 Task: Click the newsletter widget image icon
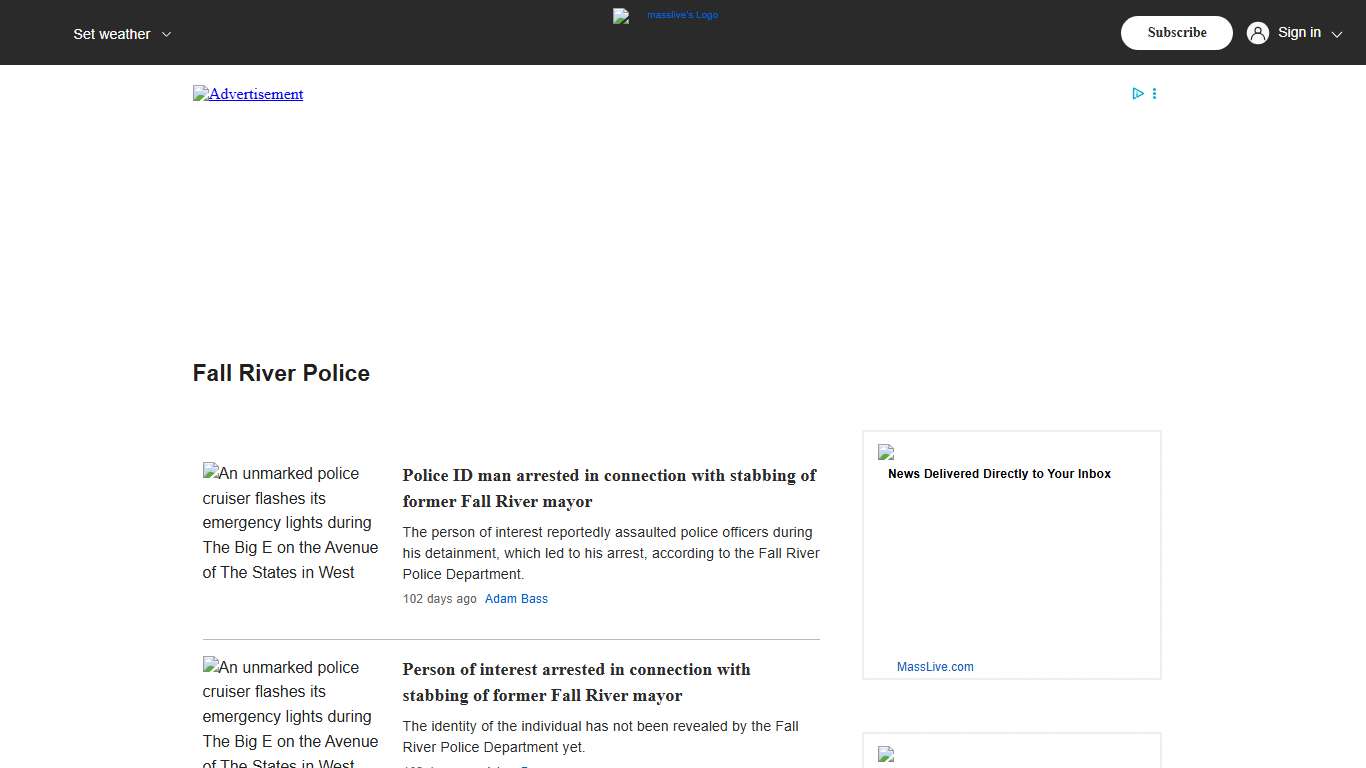click(885, 452)
